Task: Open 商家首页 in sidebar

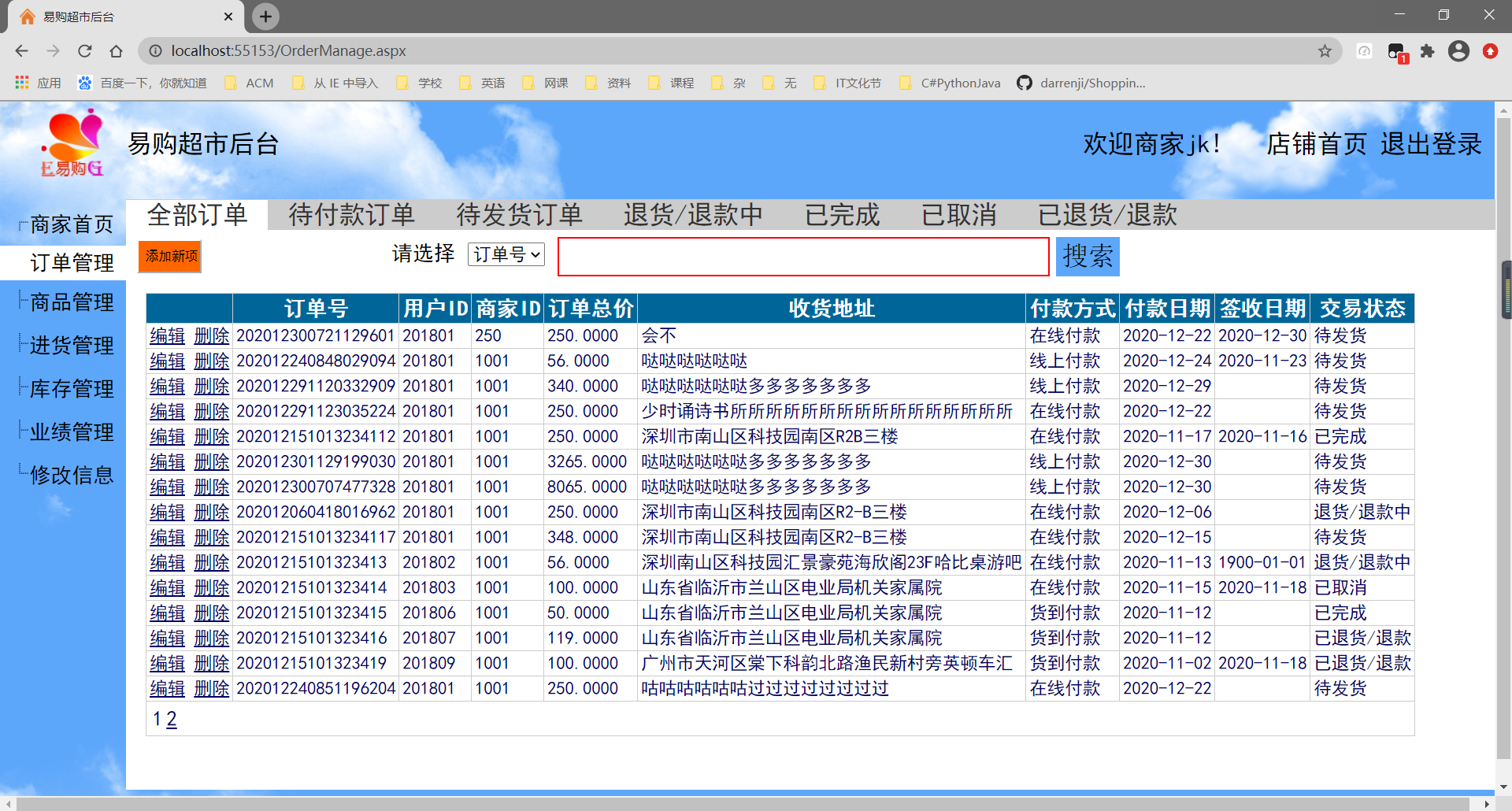Action: pyautogui.click(x=72, y=224)
